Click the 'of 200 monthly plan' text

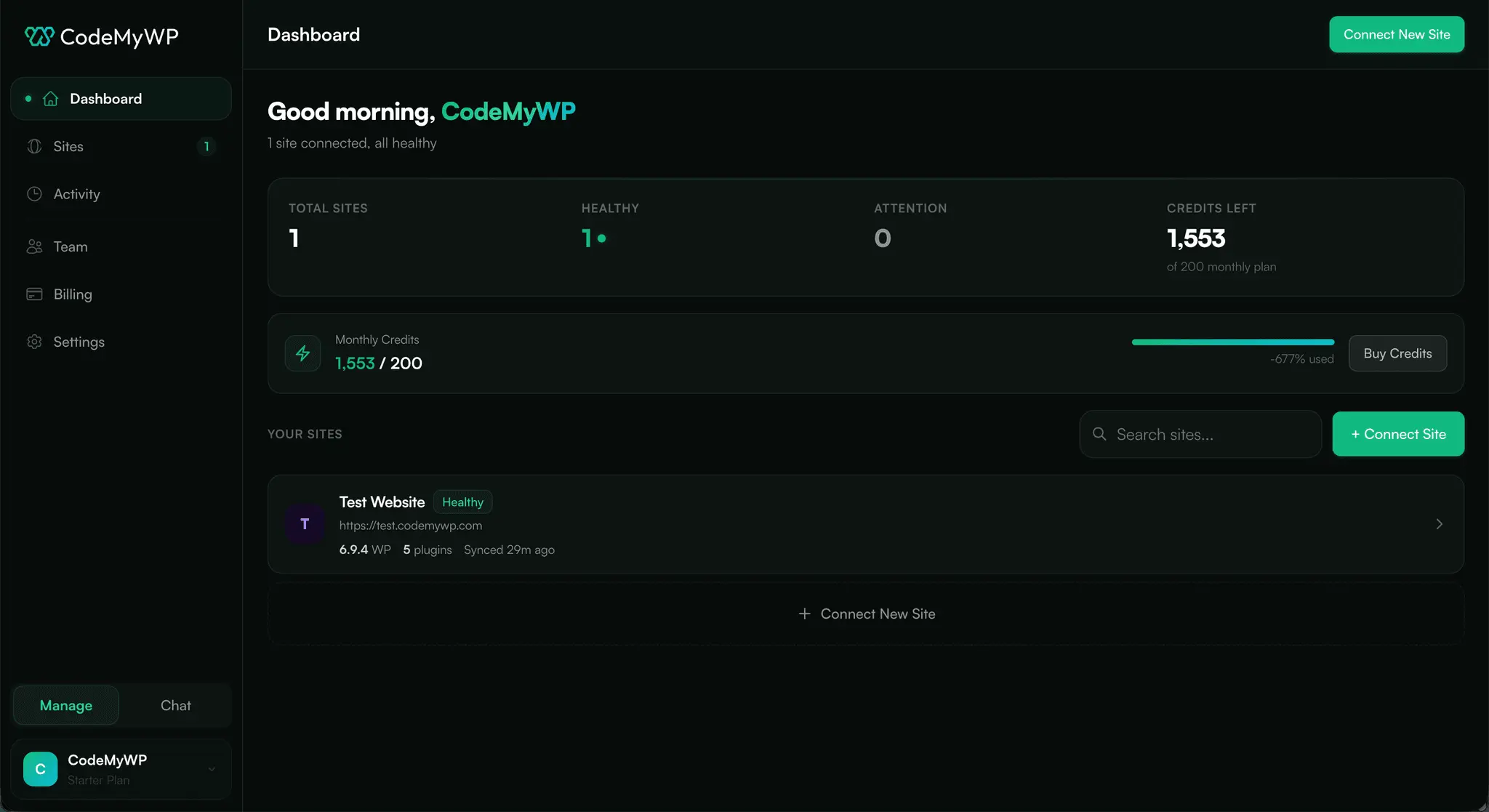pyautogui.click(x=1221, y=267)
